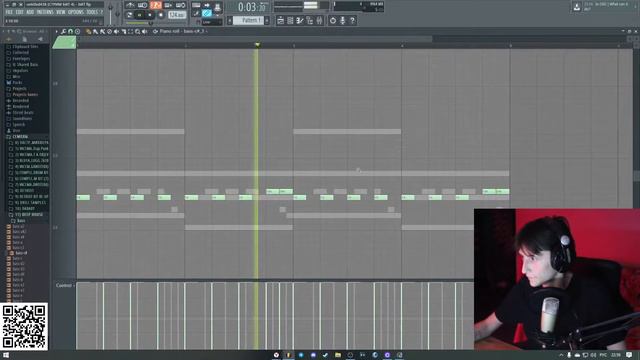The height and width of the screenshot is (360, 640).
Task: Open the TOOLS menu
Action: [x=92, y=12]
